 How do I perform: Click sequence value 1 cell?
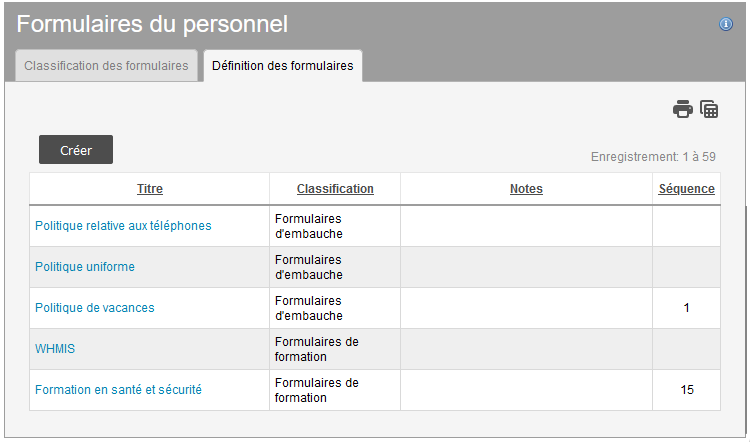(x=686, y=308)
